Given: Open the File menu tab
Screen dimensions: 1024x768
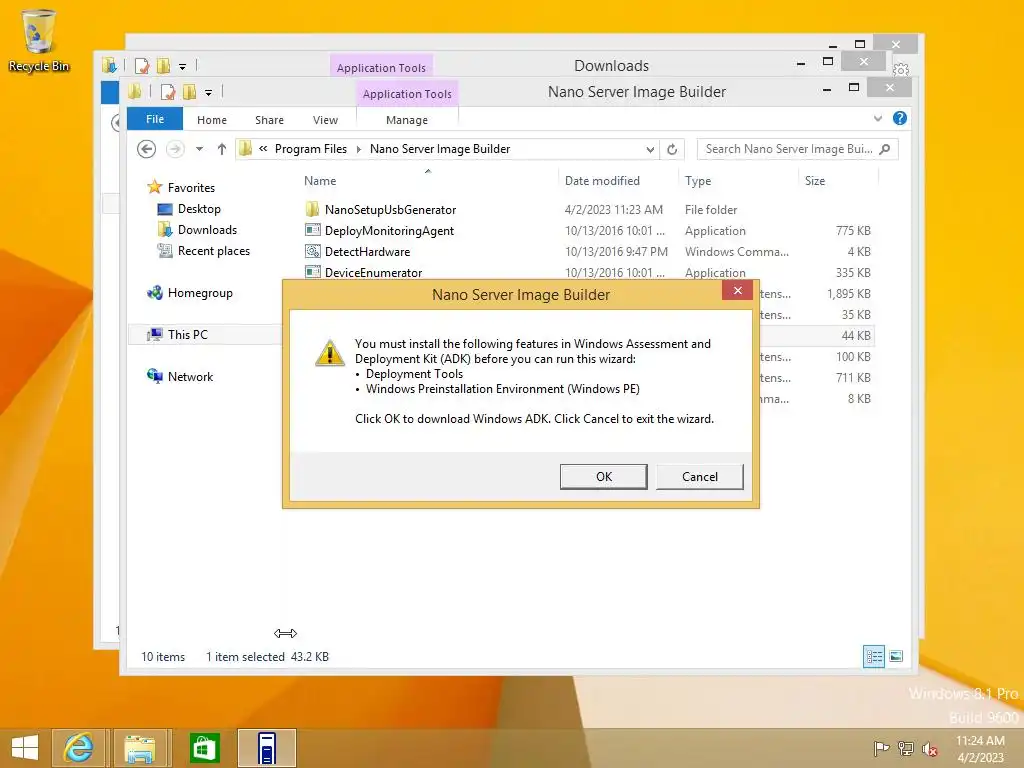Looking at the screenshot, I should 155,119.
